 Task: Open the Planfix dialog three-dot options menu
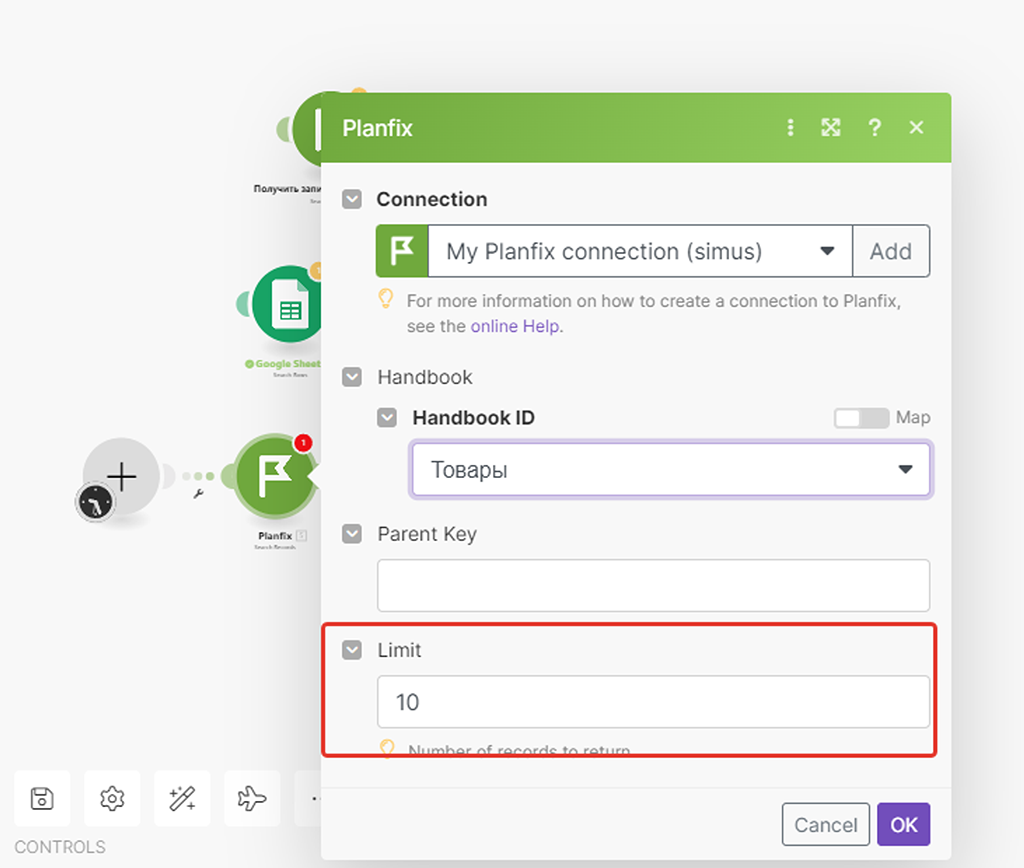(x=790, y=127)
